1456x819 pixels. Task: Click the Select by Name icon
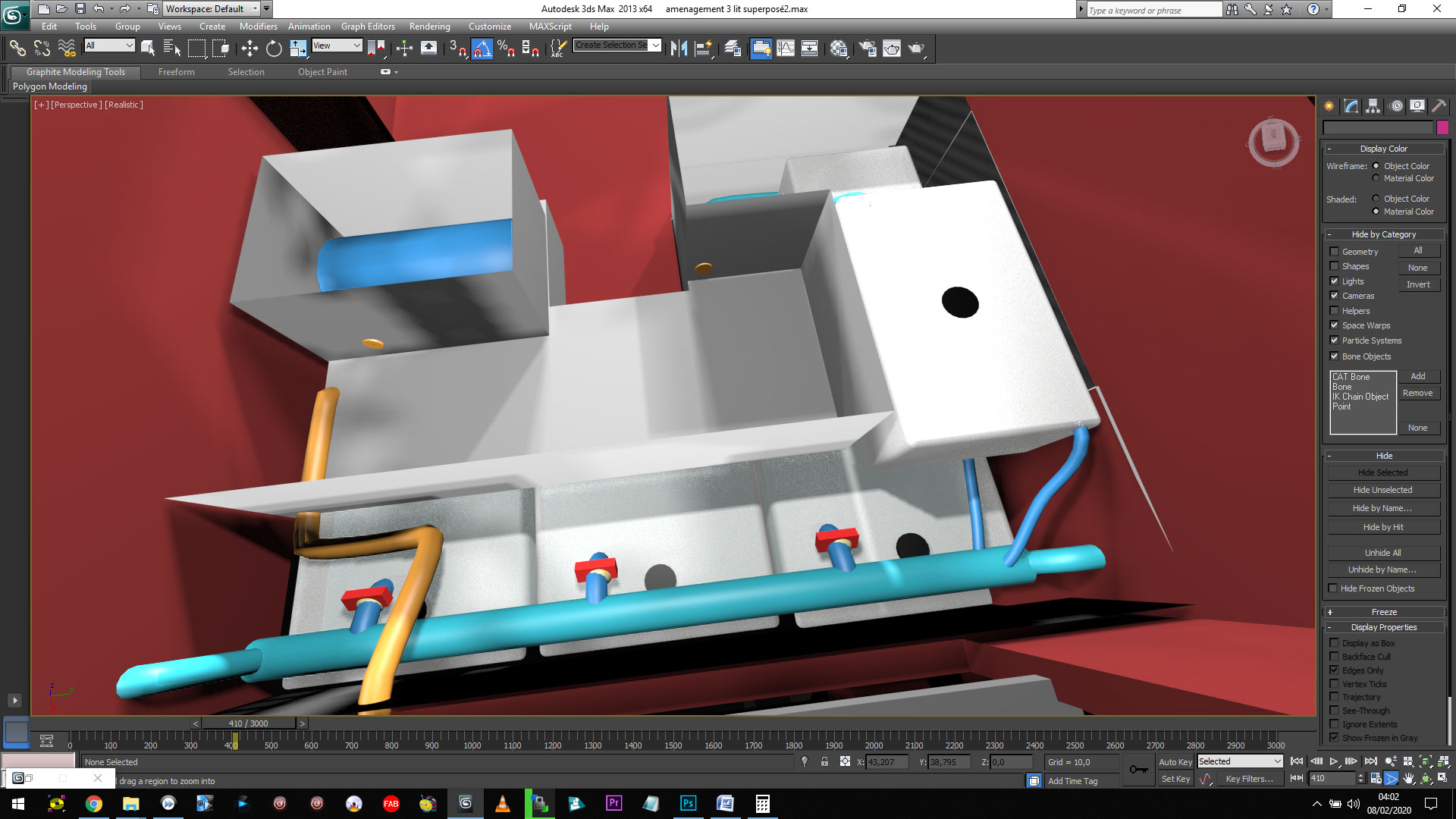point(171,49)
